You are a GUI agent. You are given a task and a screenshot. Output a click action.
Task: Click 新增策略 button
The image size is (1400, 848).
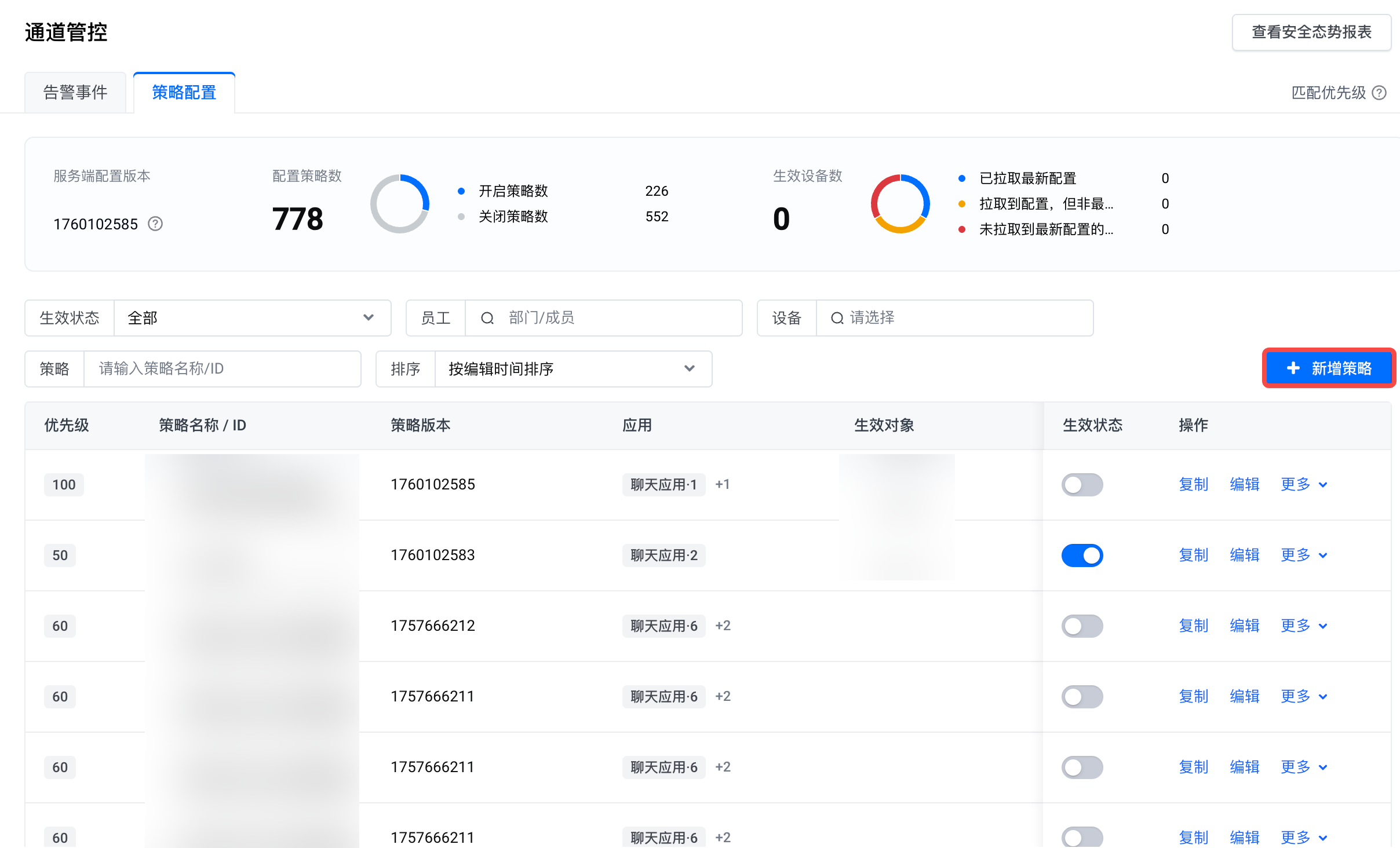tap(1329, 368)
